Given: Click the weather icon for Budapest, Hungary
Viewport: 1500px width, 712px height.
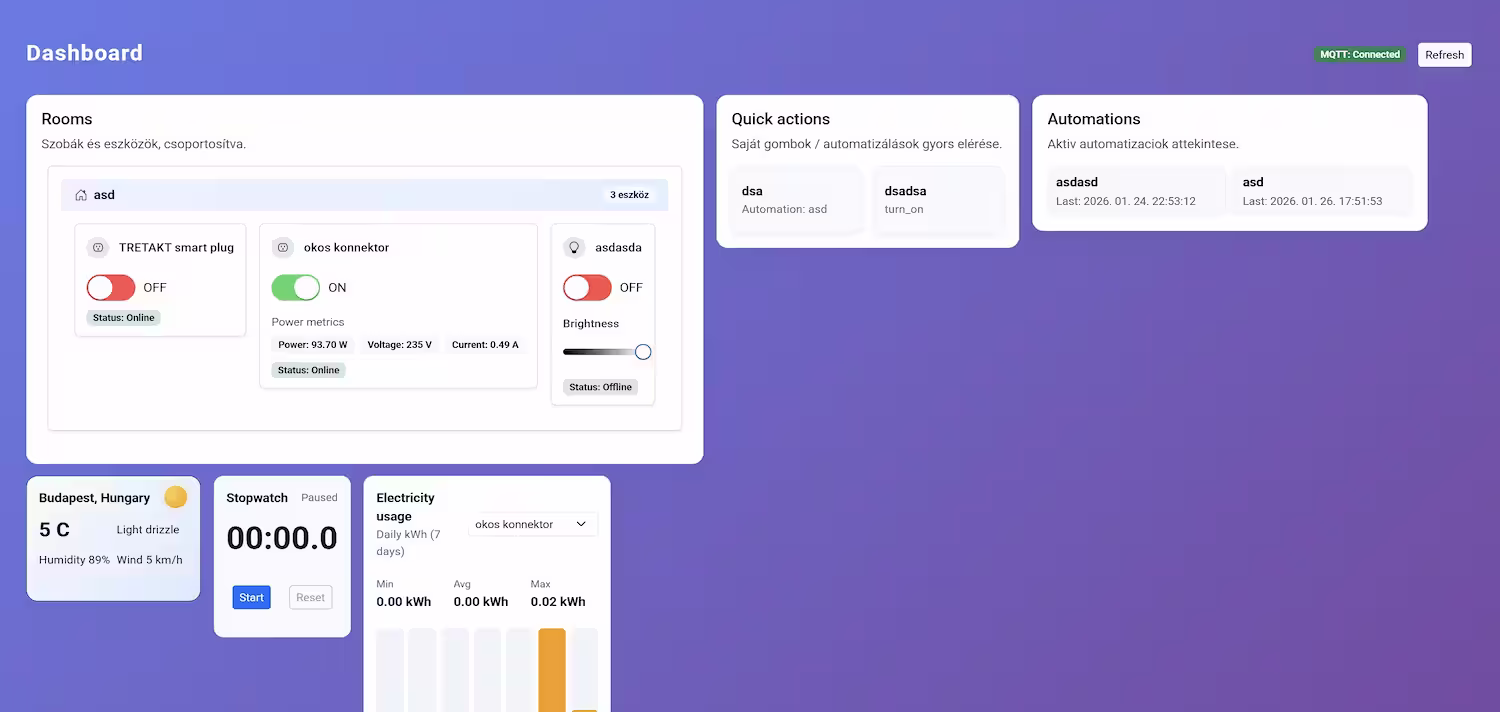Looking at the screenshot, I should coord(175,497).
